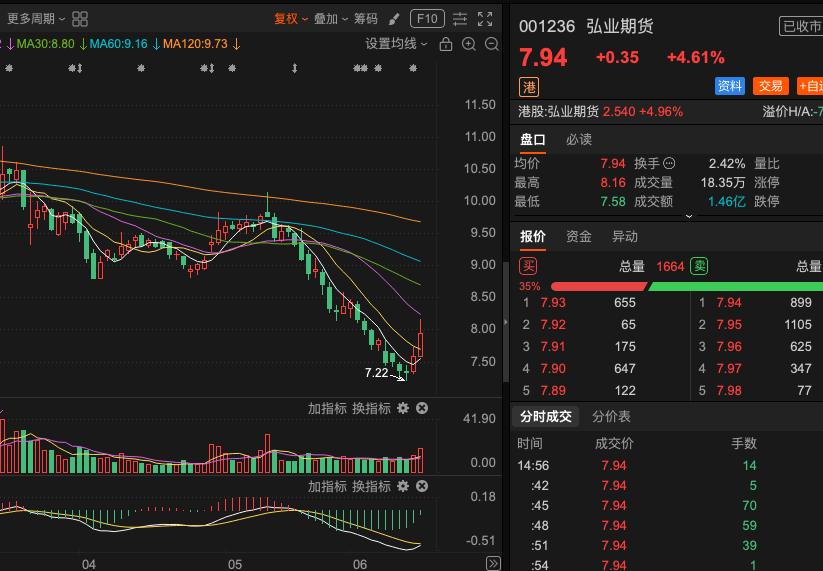Click the 7.22 low price marker on chart

tap(376, 373)
